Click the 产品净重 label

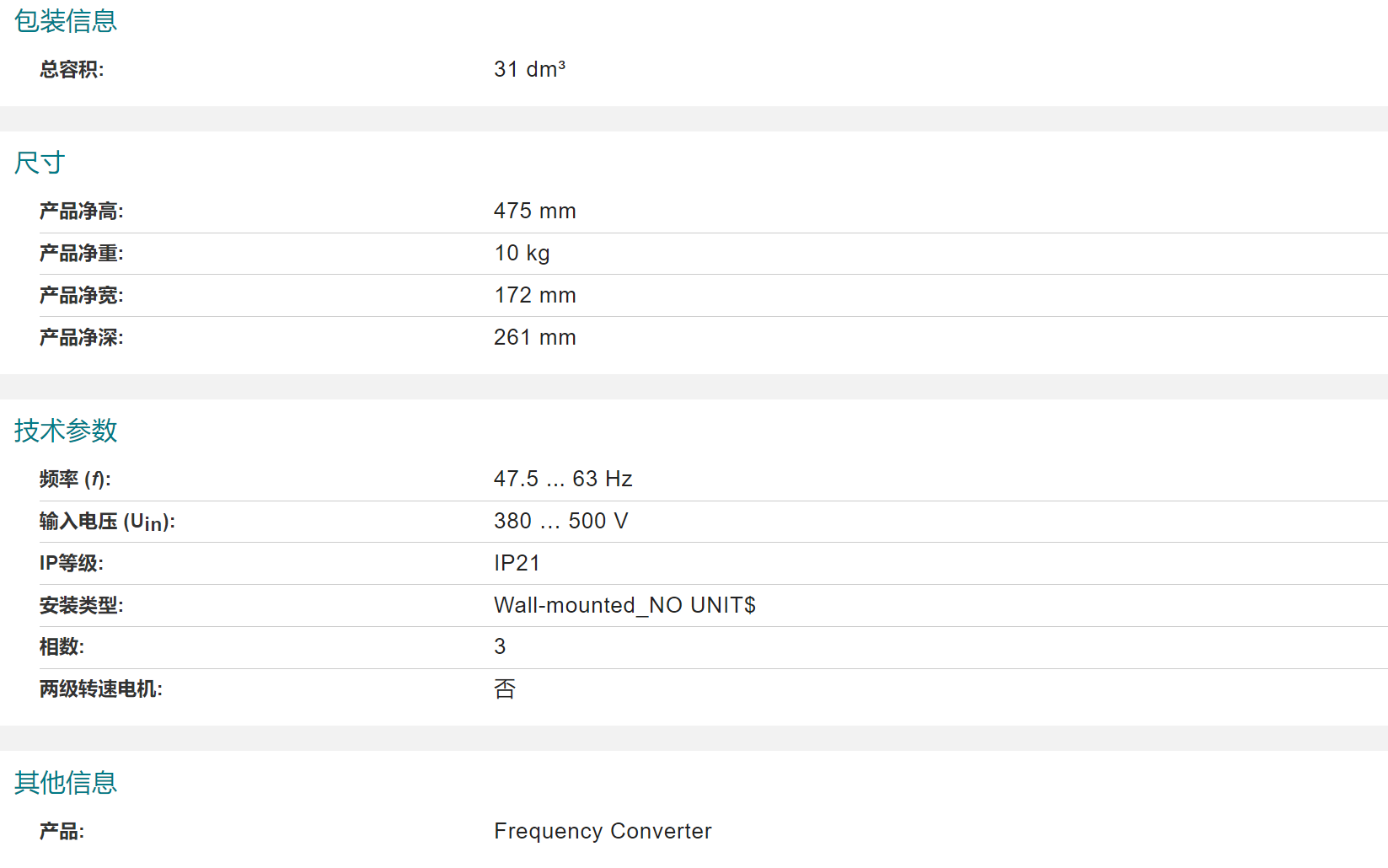pos(82,253)
